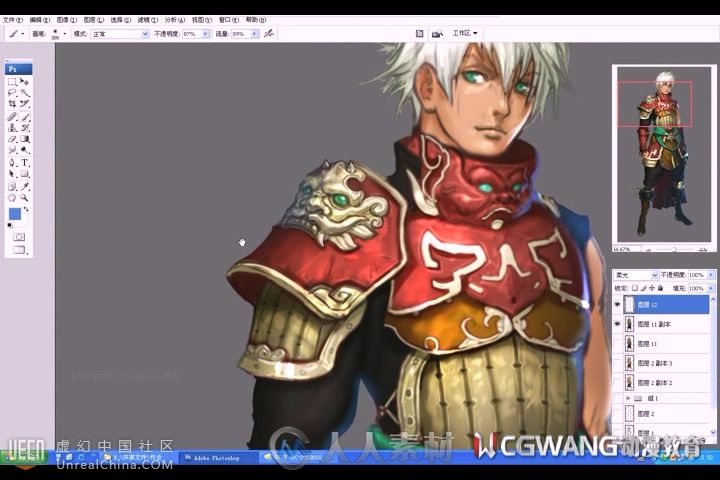Toggle lock all padlock icon
720x480 pixels.
(660, 288)
